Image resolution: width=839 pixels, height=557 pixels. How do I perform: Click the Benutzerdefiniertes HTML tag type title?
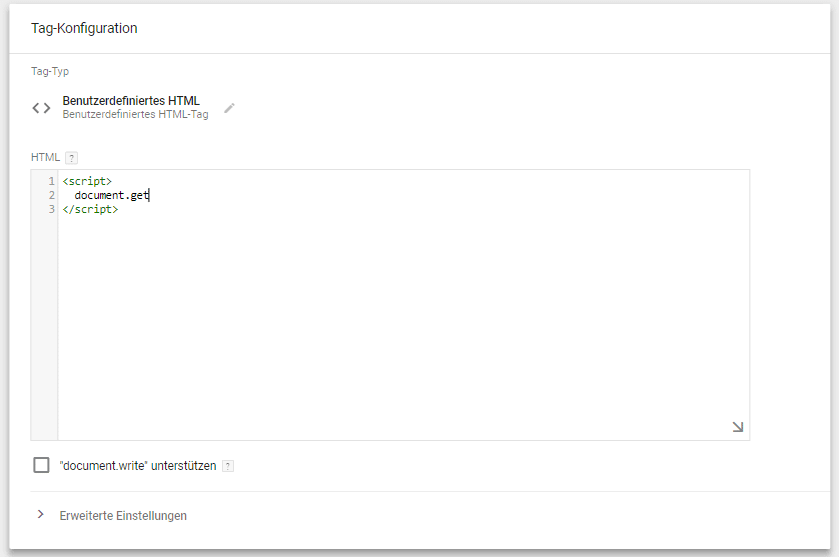[131, 101]
